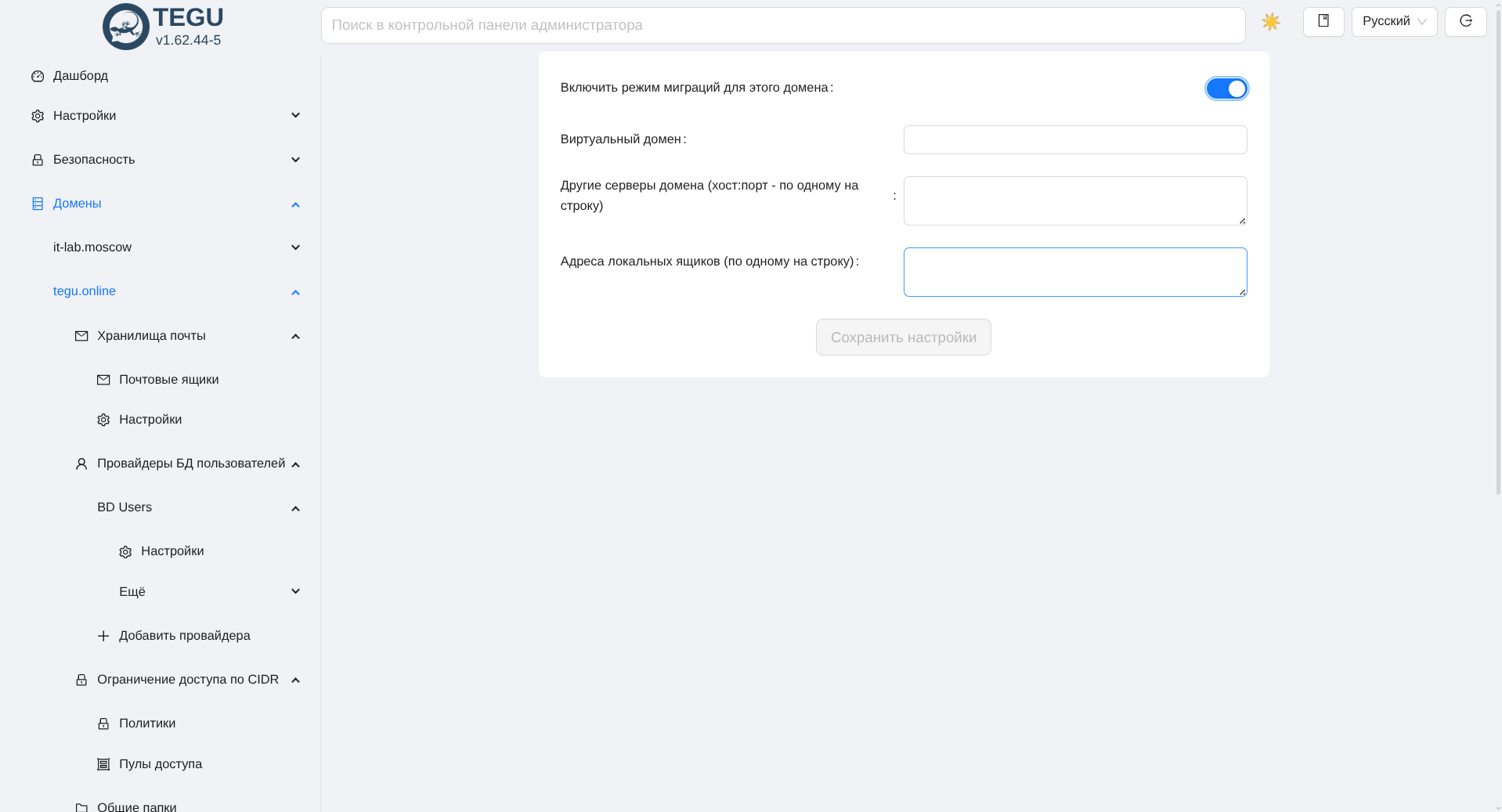
Task: Click the Сохранить настройки button
Action: (x=903, y=337)
